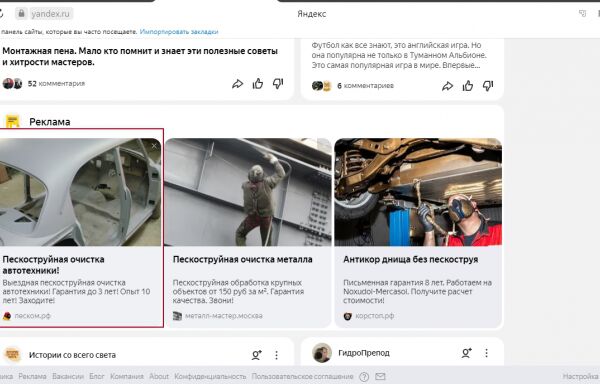Open About link in footer
The width and height of the screenshot is (600, 384).
[159, 376]
